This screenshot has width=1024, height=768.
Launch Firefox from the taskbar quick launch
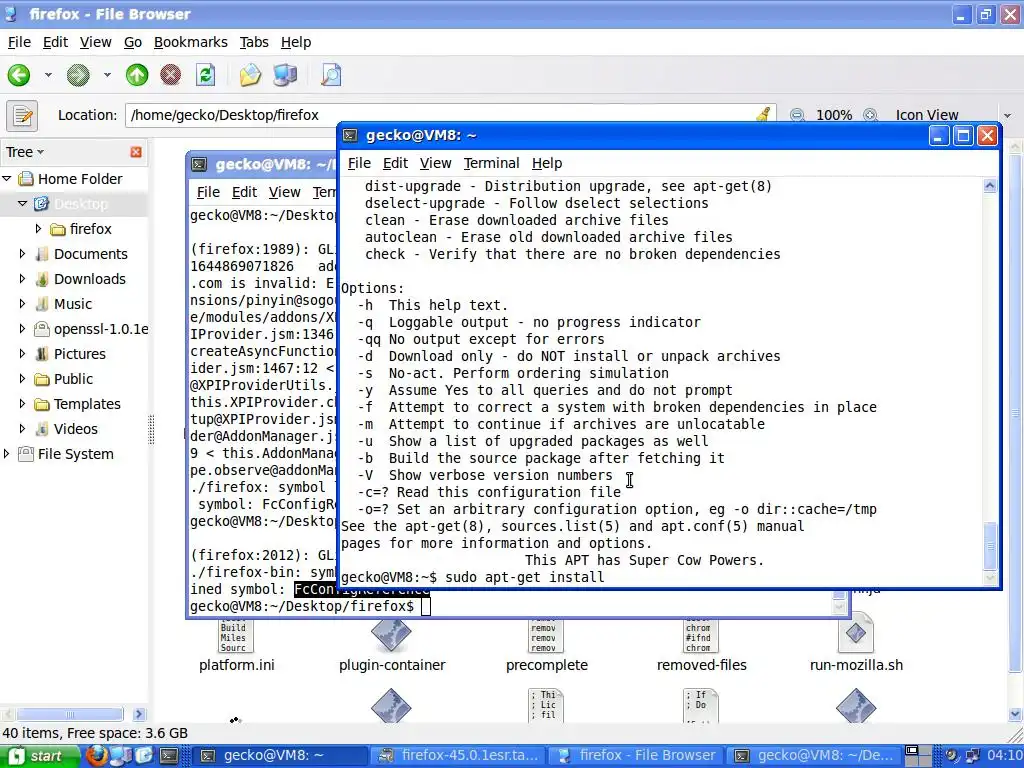[x=97, y=756]
